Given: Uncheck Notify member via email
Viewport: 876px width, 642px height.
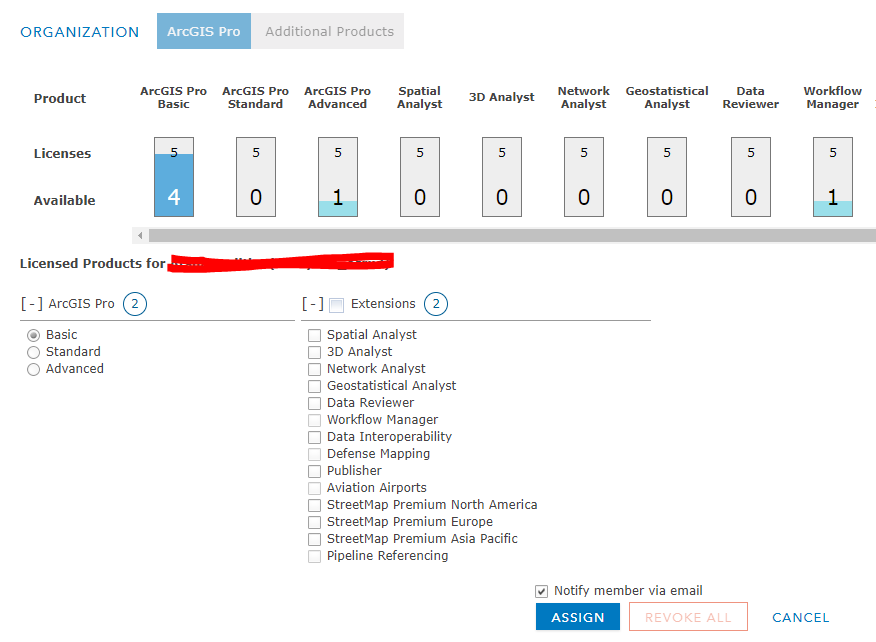Looking at the screenshot, I should tap(541, 591).
